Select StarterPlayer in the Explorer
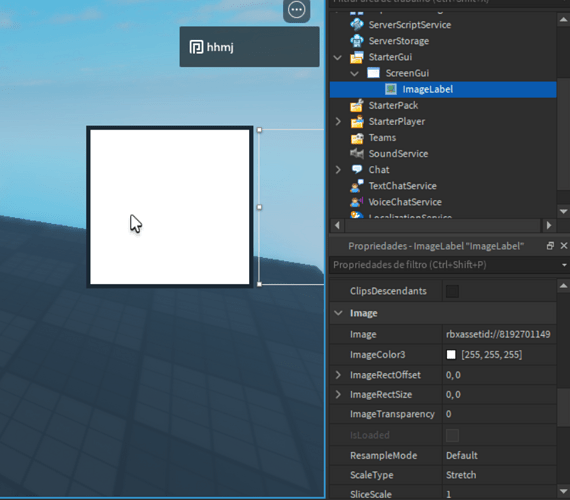 pyautogui.click(x=397, y=121)
